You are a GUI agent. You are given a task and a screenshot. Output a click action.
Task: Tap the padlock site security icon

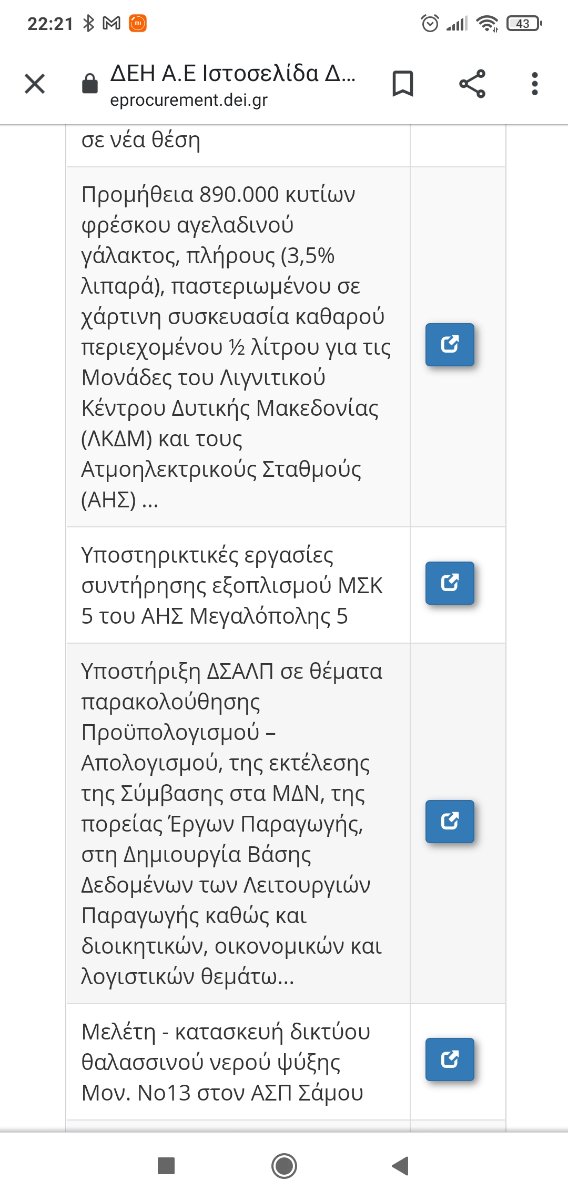[91, 84]
